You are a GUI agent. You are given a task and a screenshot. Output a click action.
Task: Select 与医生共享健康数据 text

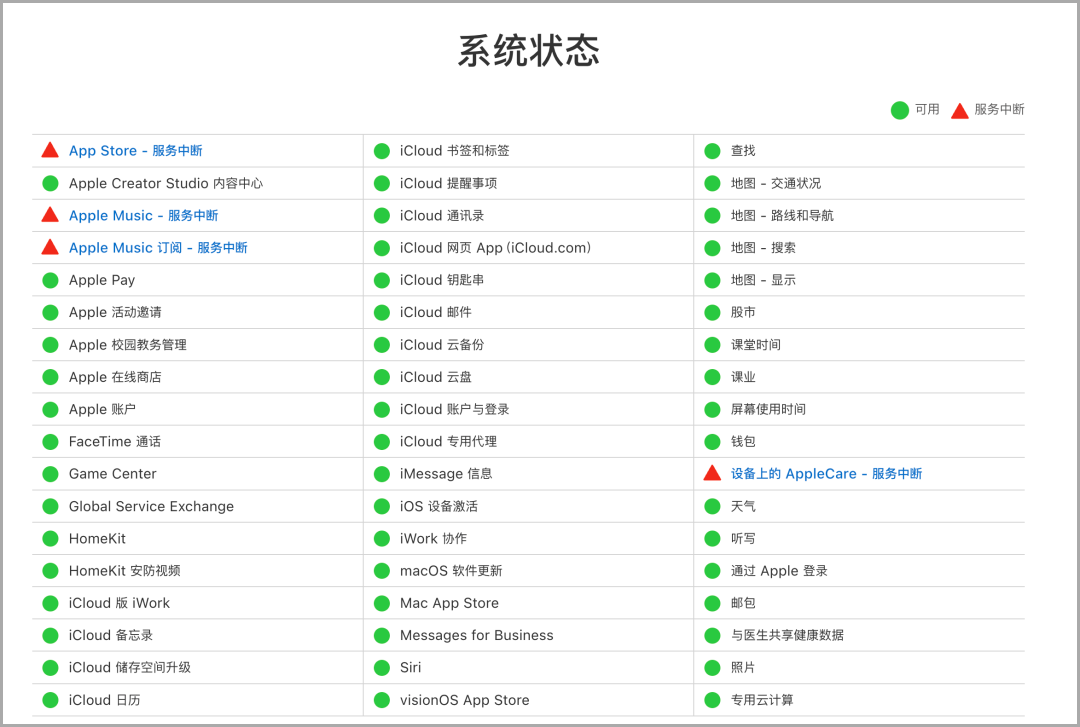pyautogui.click(x=787, y=635)
